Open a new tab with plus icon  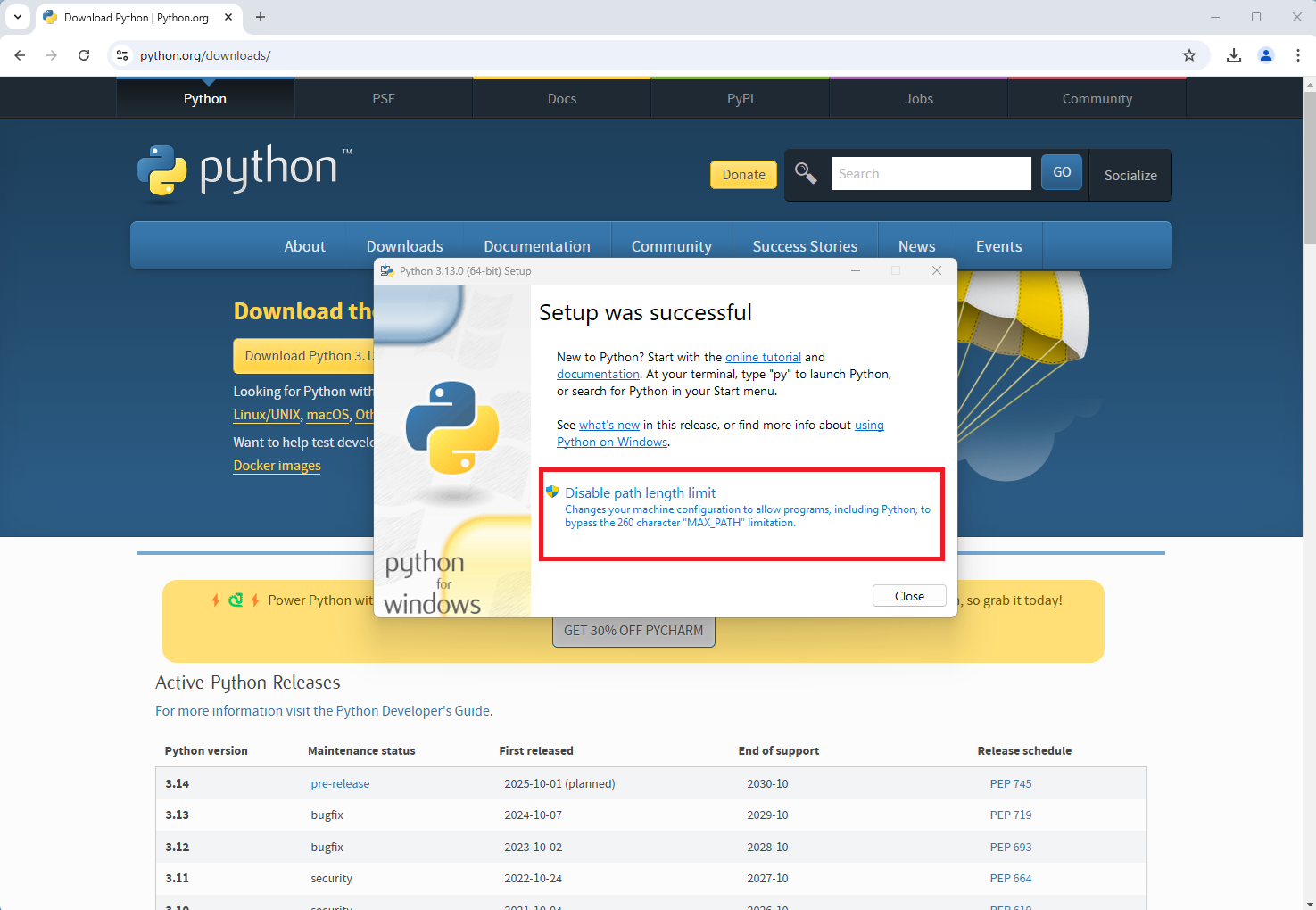coord(261,17)
